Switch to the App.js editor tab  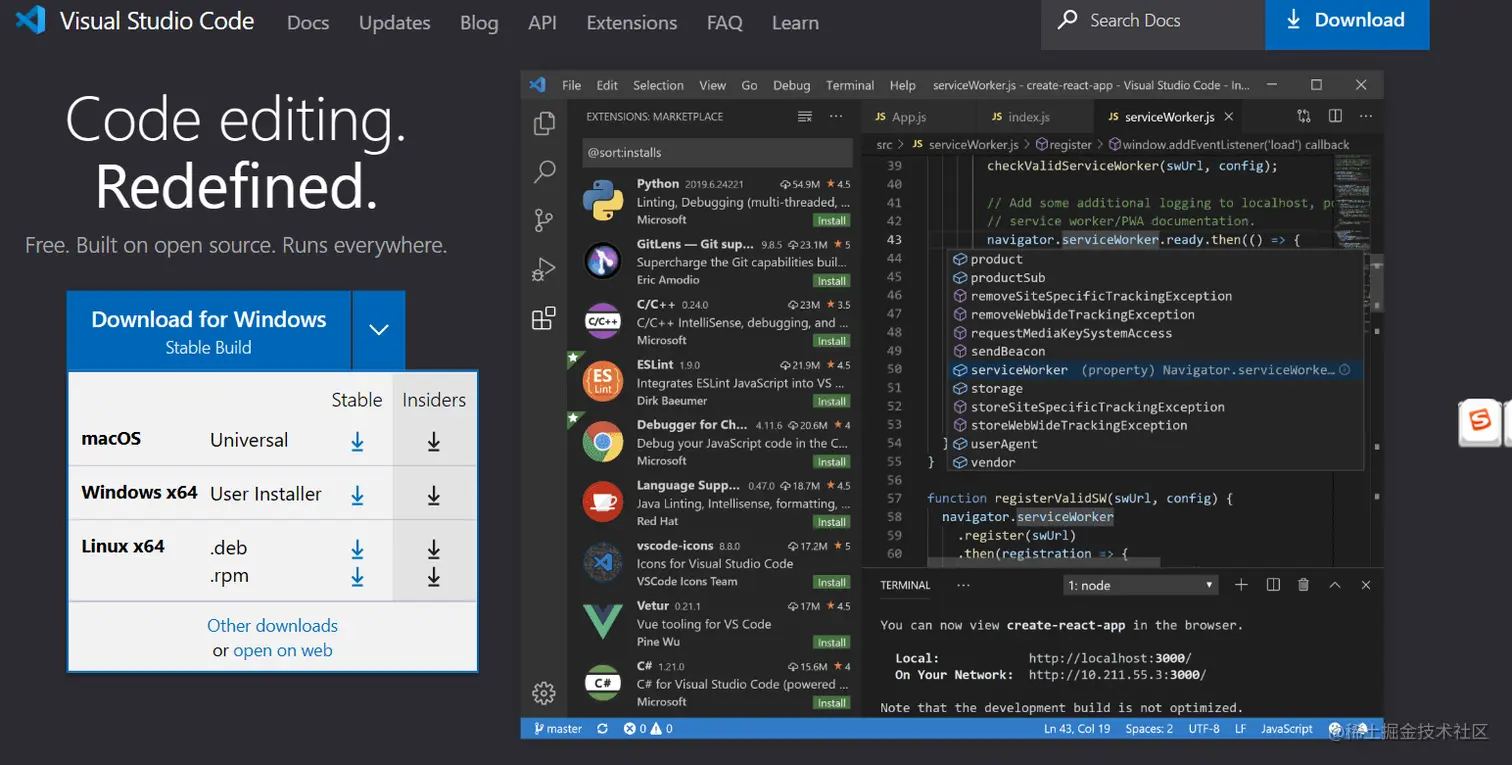pos(908,117)
